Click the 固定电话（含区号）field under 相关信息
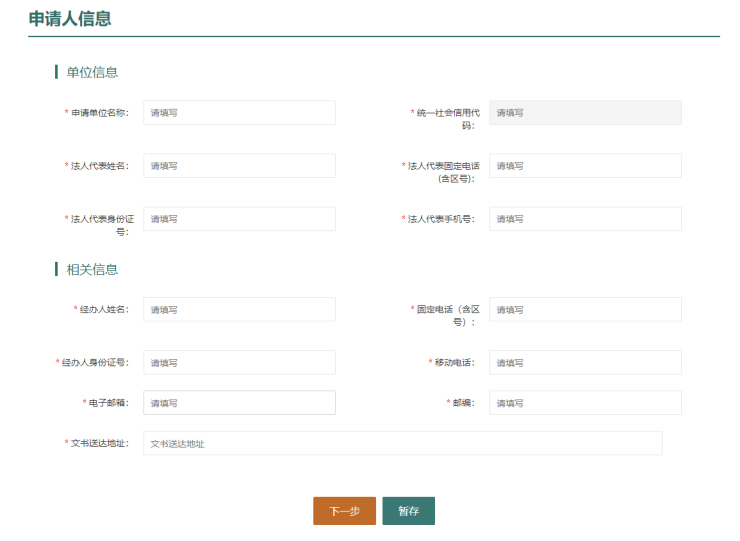Image resolution: width=740 pixels, height=541 pixels. [x=585, y=310]
